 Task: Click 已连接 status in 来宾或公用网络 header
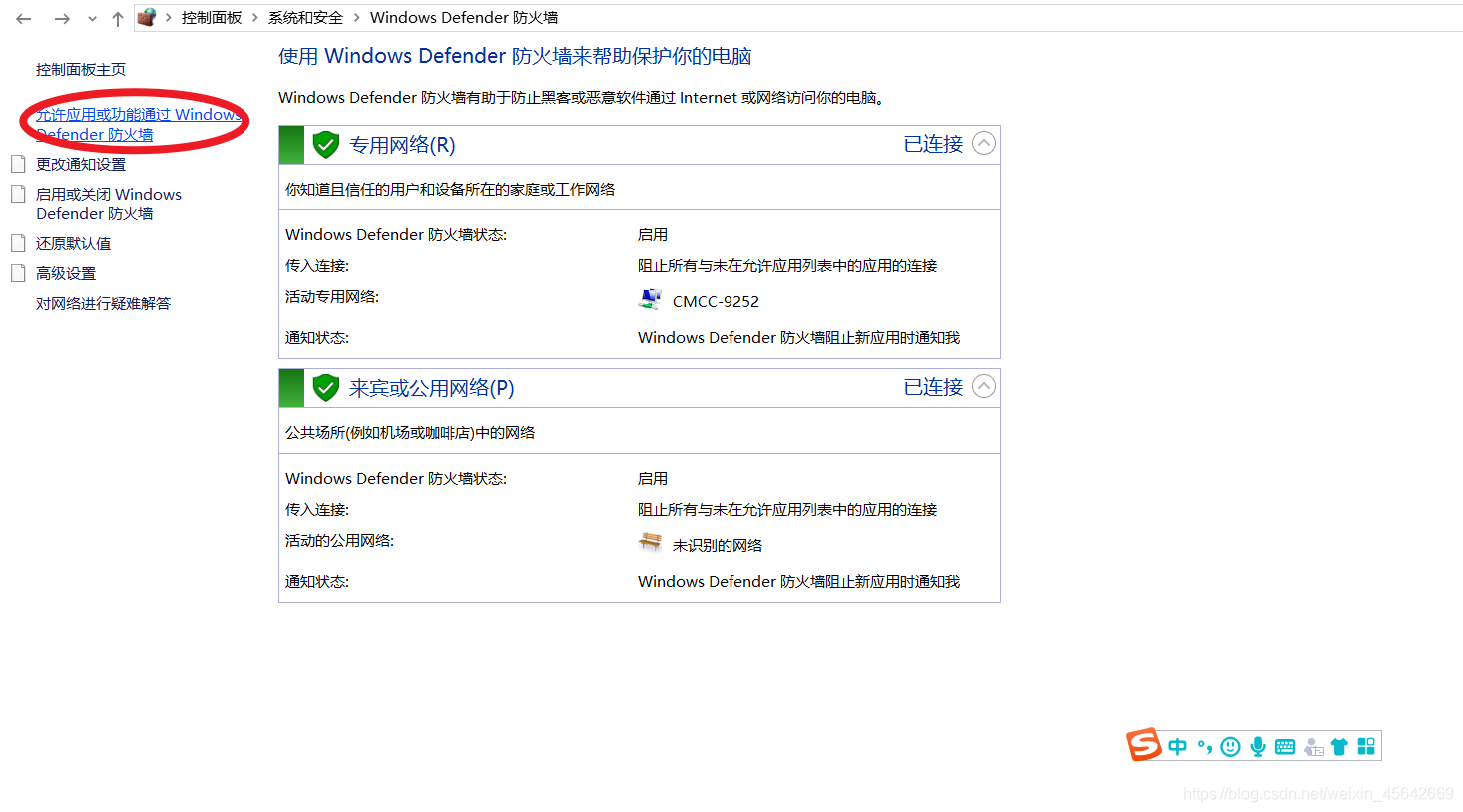(933, 387)
